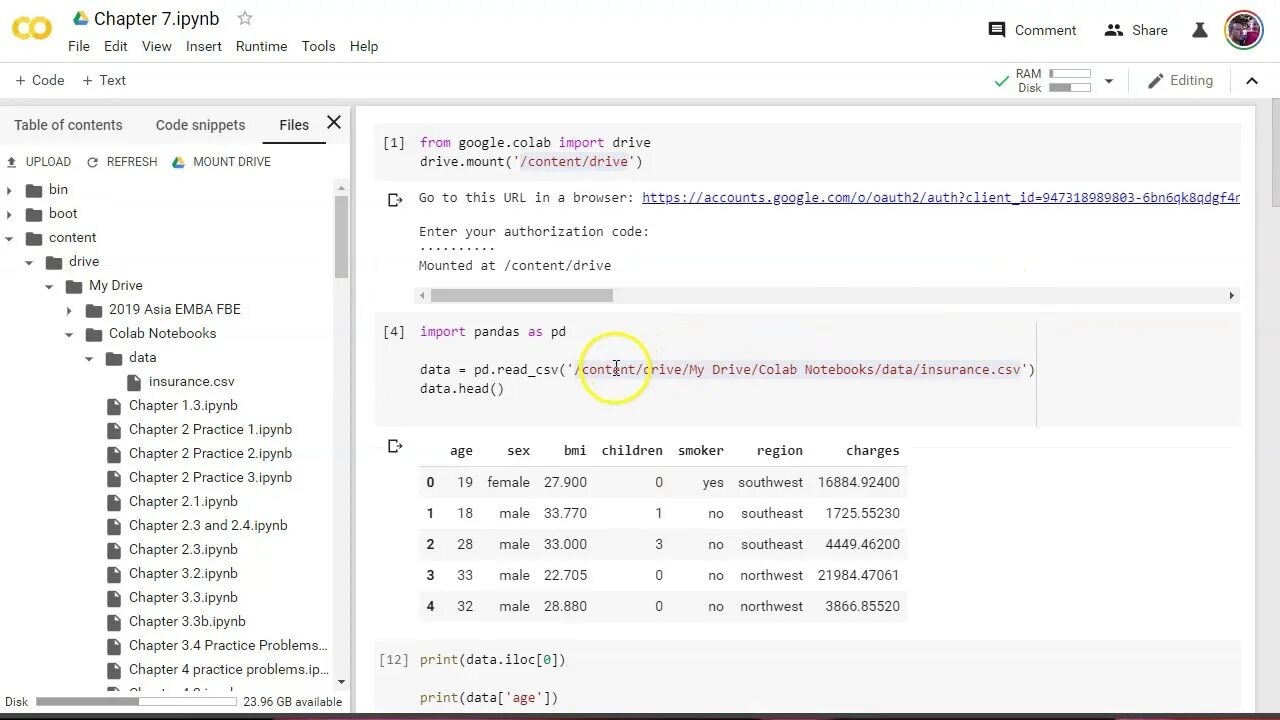Add a new Text cell
Screen dimensions: 1280x720
[103, 80]
